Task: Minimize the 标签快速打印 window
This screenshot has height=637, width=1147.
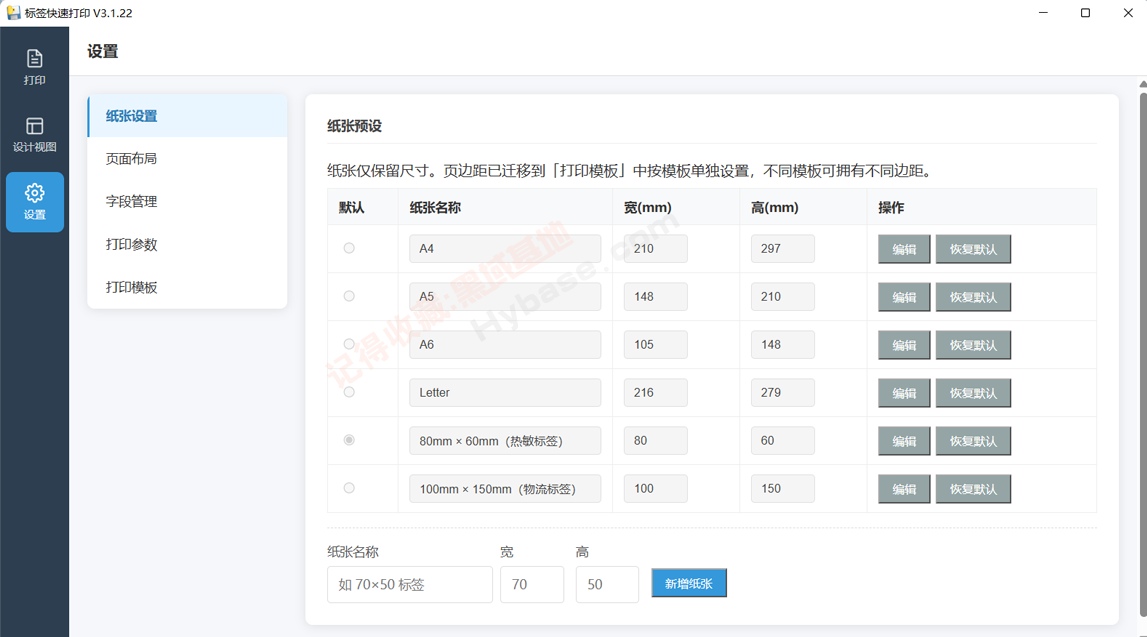Action: [1043, 12]
